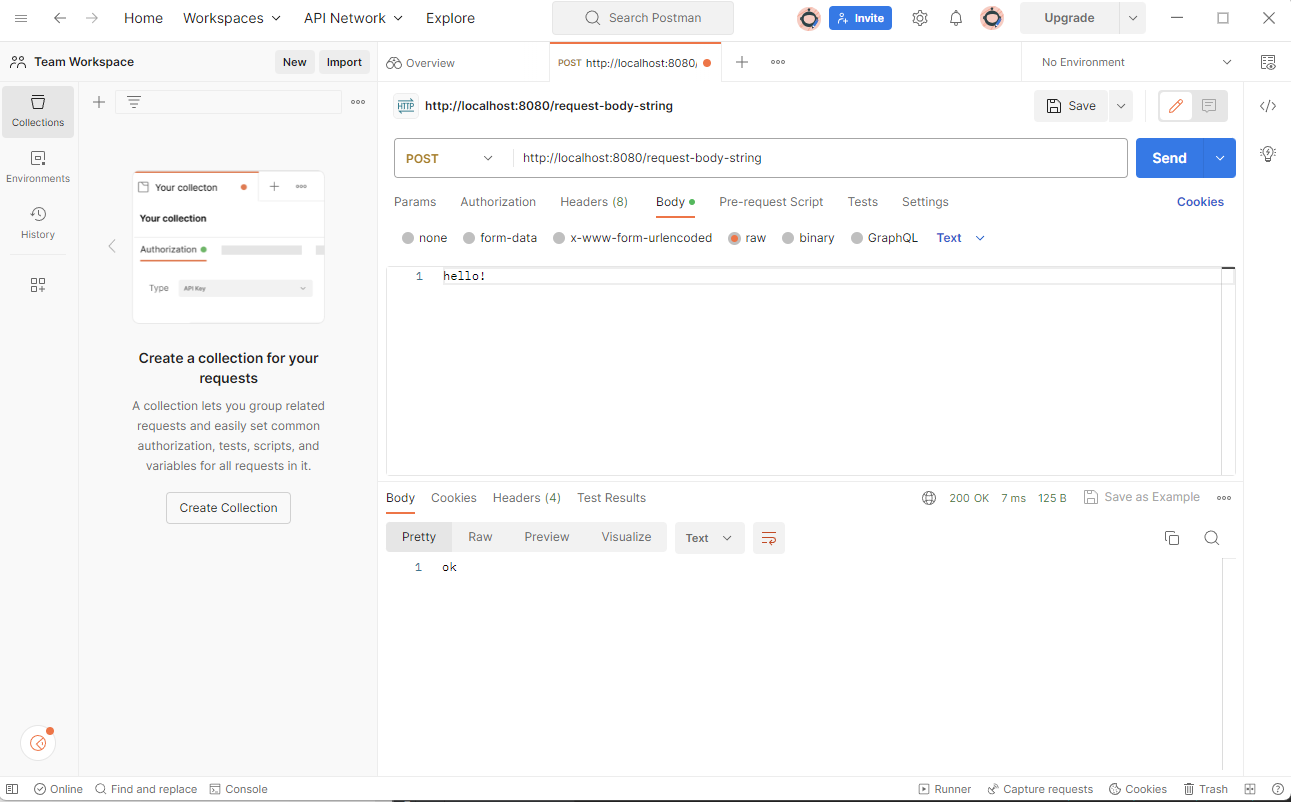Open the request Settings tab
This screenshot has width=1291, height=802.
pyautogui.click(x=925, y=202)
